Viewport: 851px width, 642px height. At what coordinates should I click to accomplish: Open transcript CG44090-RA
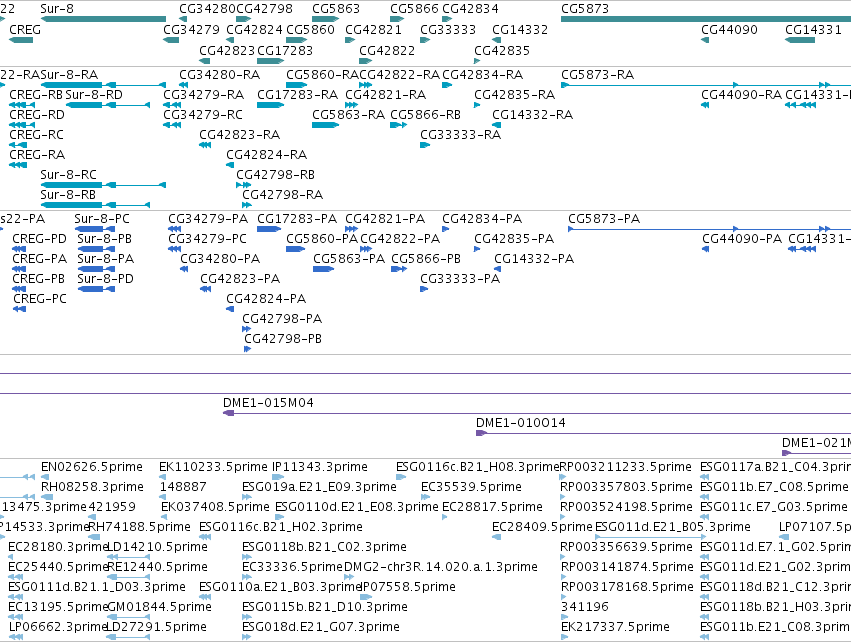click(x=741, y=95)
